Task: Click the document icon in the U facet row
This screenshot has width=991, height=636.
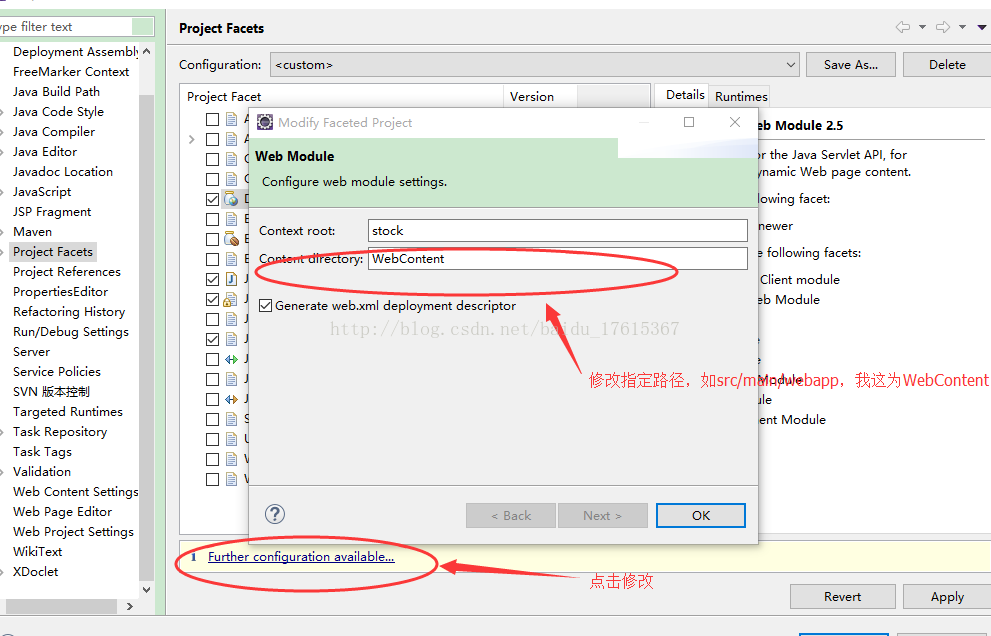Action: [231, 439]
